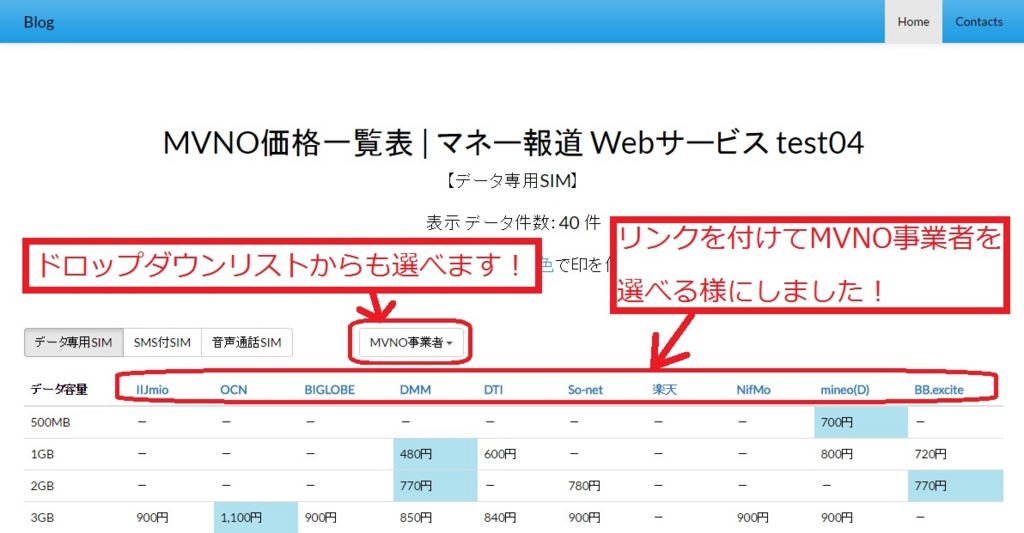1024x533 pixels.
Task: Open the mineo(D) column link
Action: pyautogui.click(x=845, y=389)
